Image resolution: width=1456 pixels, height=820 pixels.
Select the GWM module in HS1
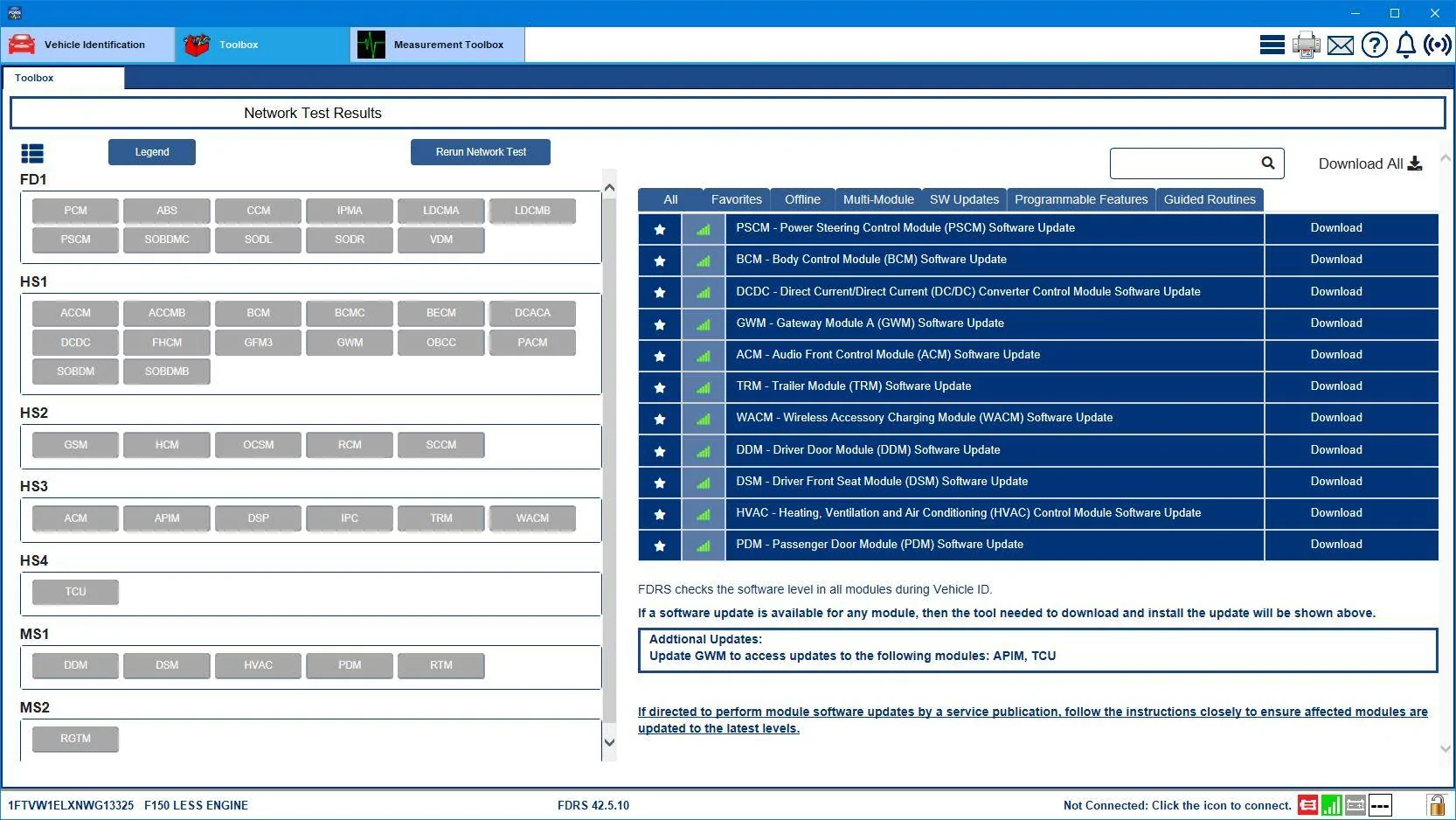[350, 343]
